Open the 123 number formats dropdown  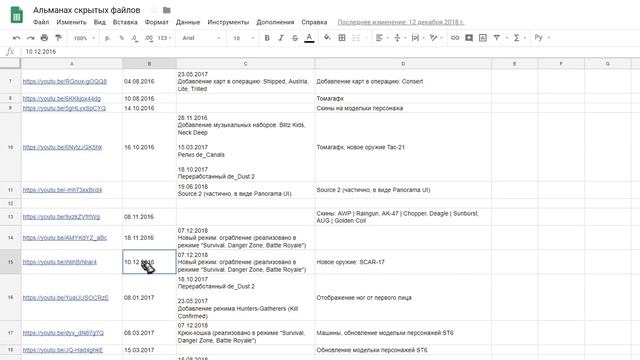click(x=164, y=38)
